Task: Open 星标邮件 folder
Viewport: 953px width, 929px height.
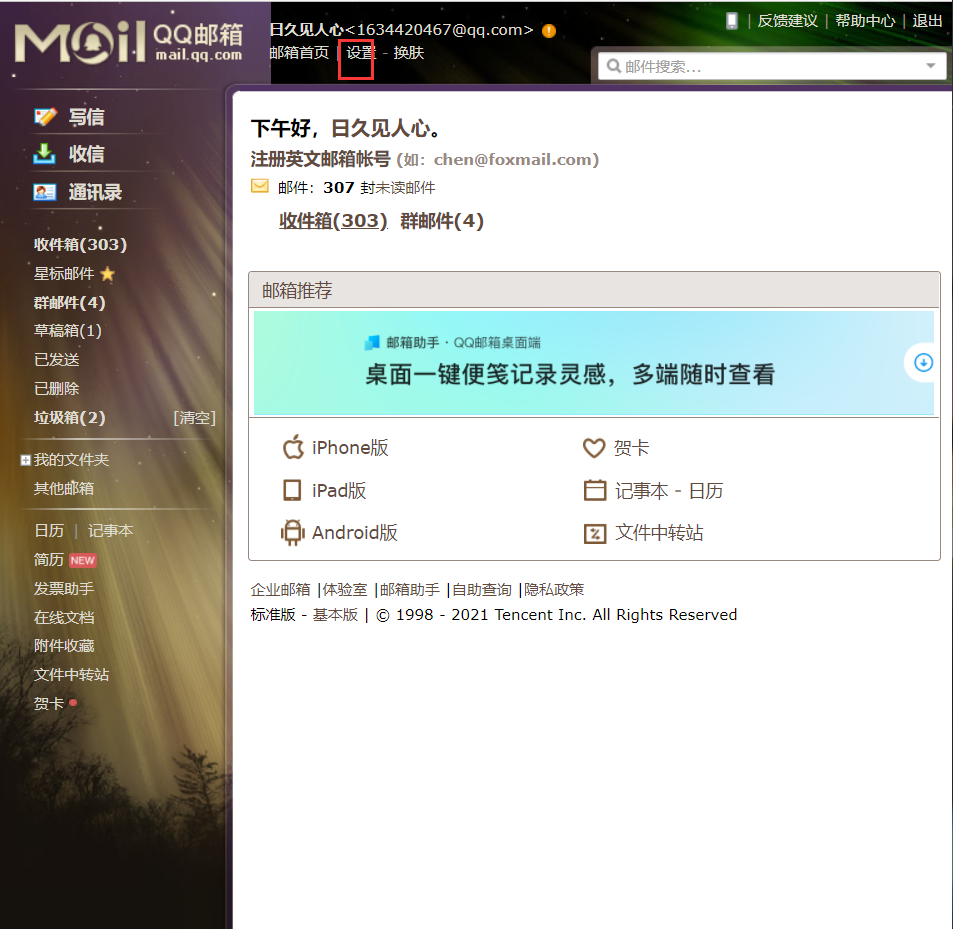Action: pyautogui.click(x=64, y=274)
